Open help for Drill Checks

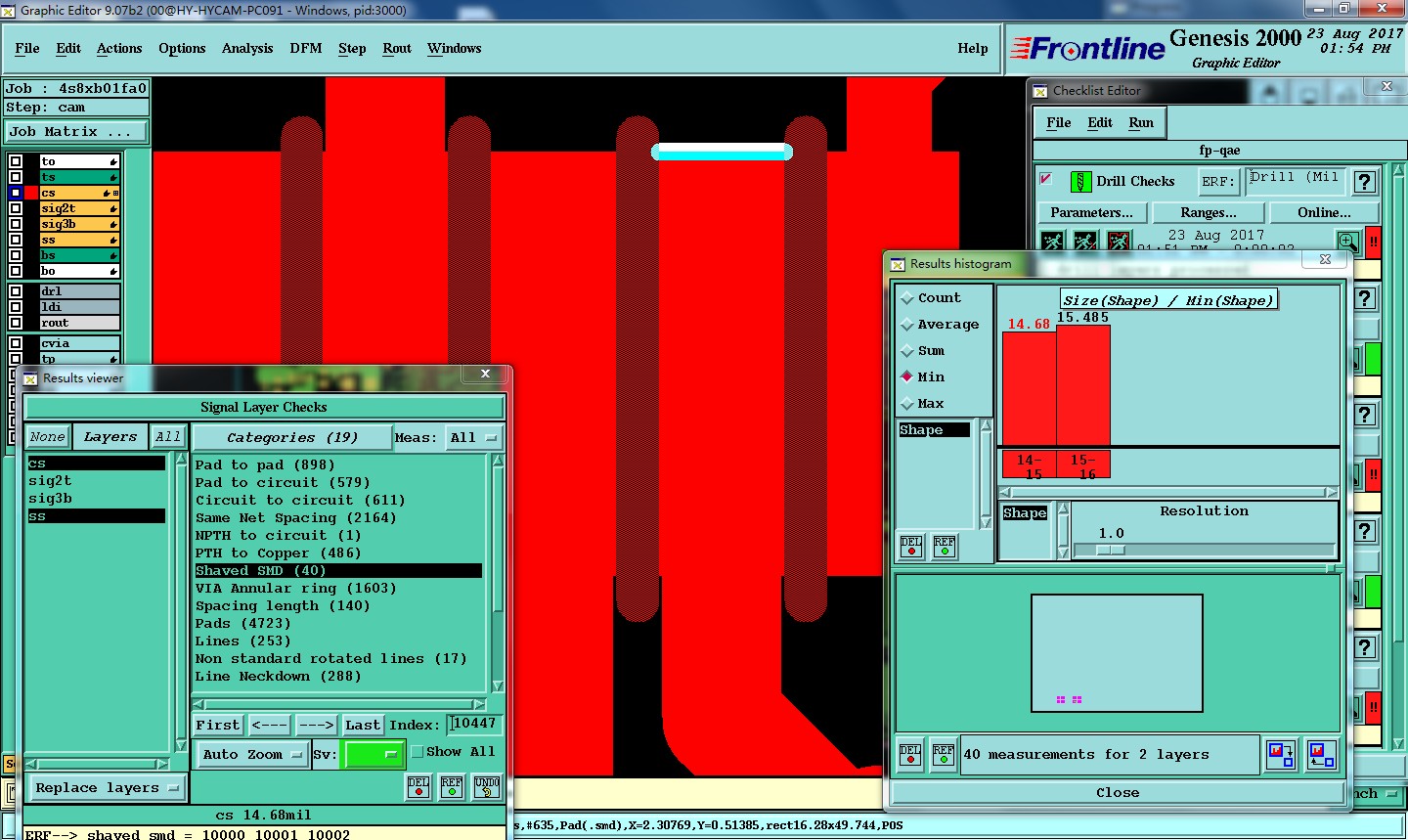pyautogui.click(x=1365, y=182)
